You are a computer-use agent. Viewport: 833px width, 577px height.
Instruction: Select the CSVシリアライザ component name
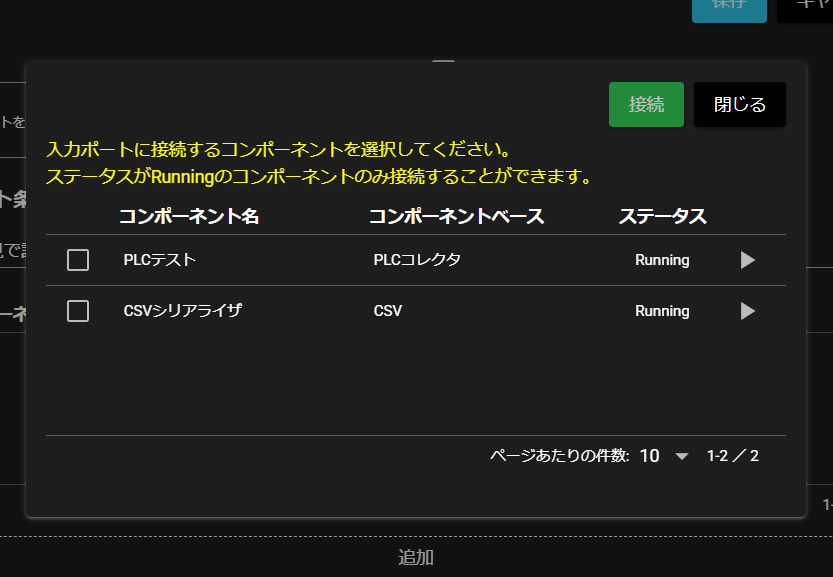[x=183, y=311]
